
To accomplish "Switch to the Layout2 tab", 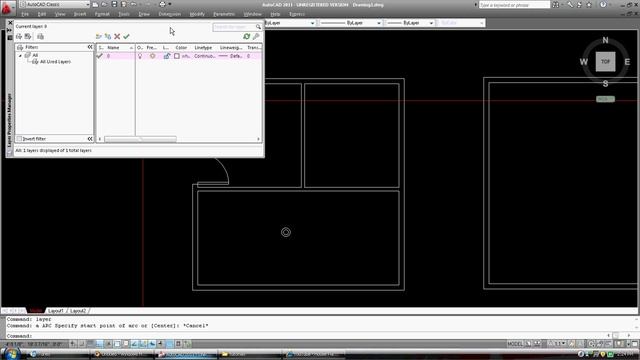I will [x=78, y=311].
